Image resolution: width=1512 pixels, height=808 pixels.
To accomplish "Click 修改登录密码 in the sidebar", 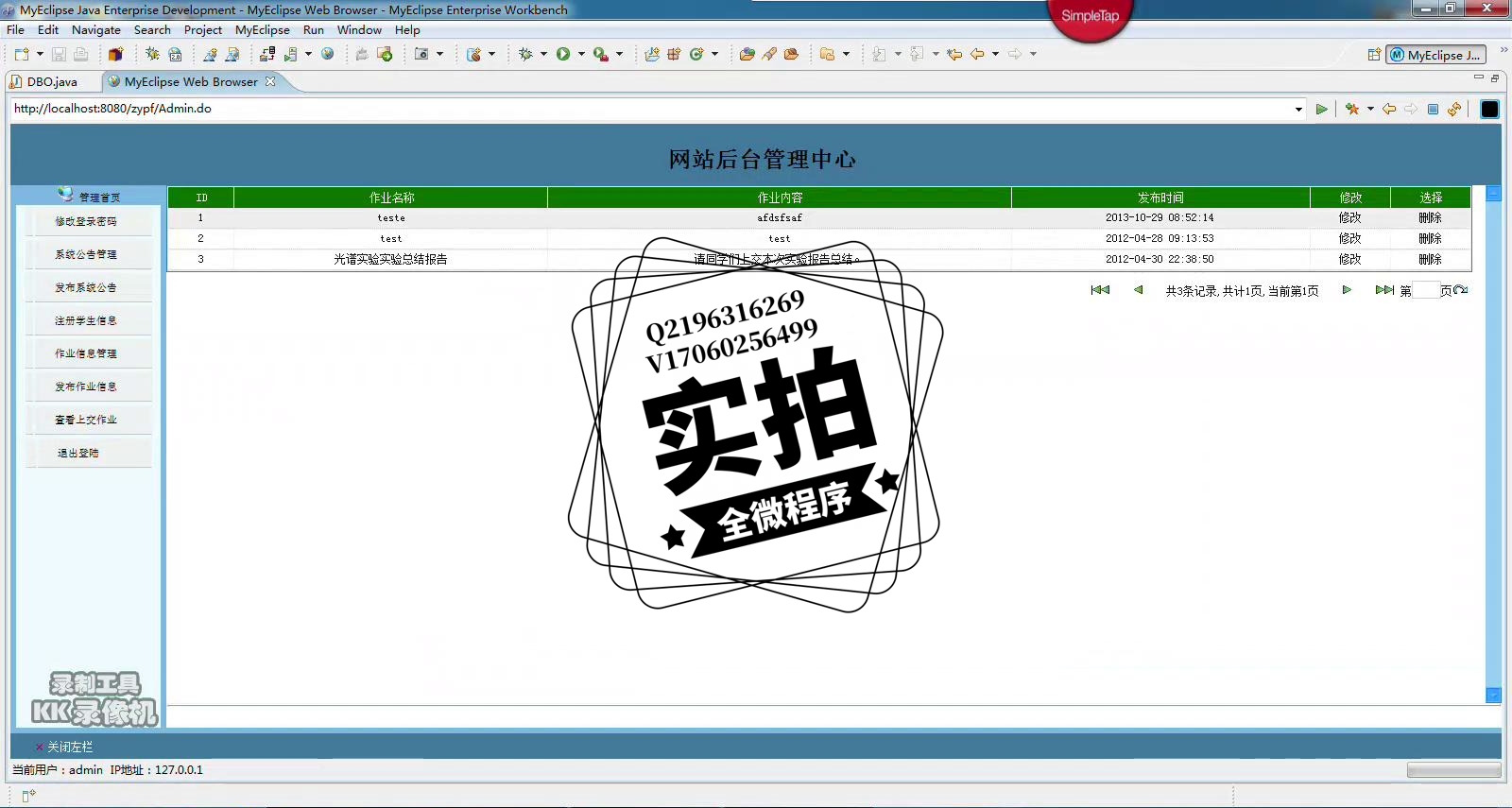I will click(86, 221).
